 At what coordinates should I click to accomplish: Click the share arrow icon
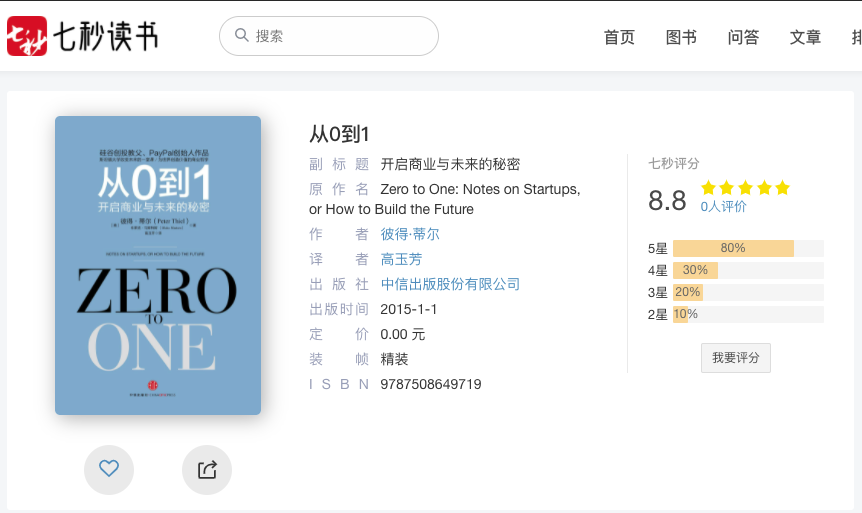click(x=207, y=470)
